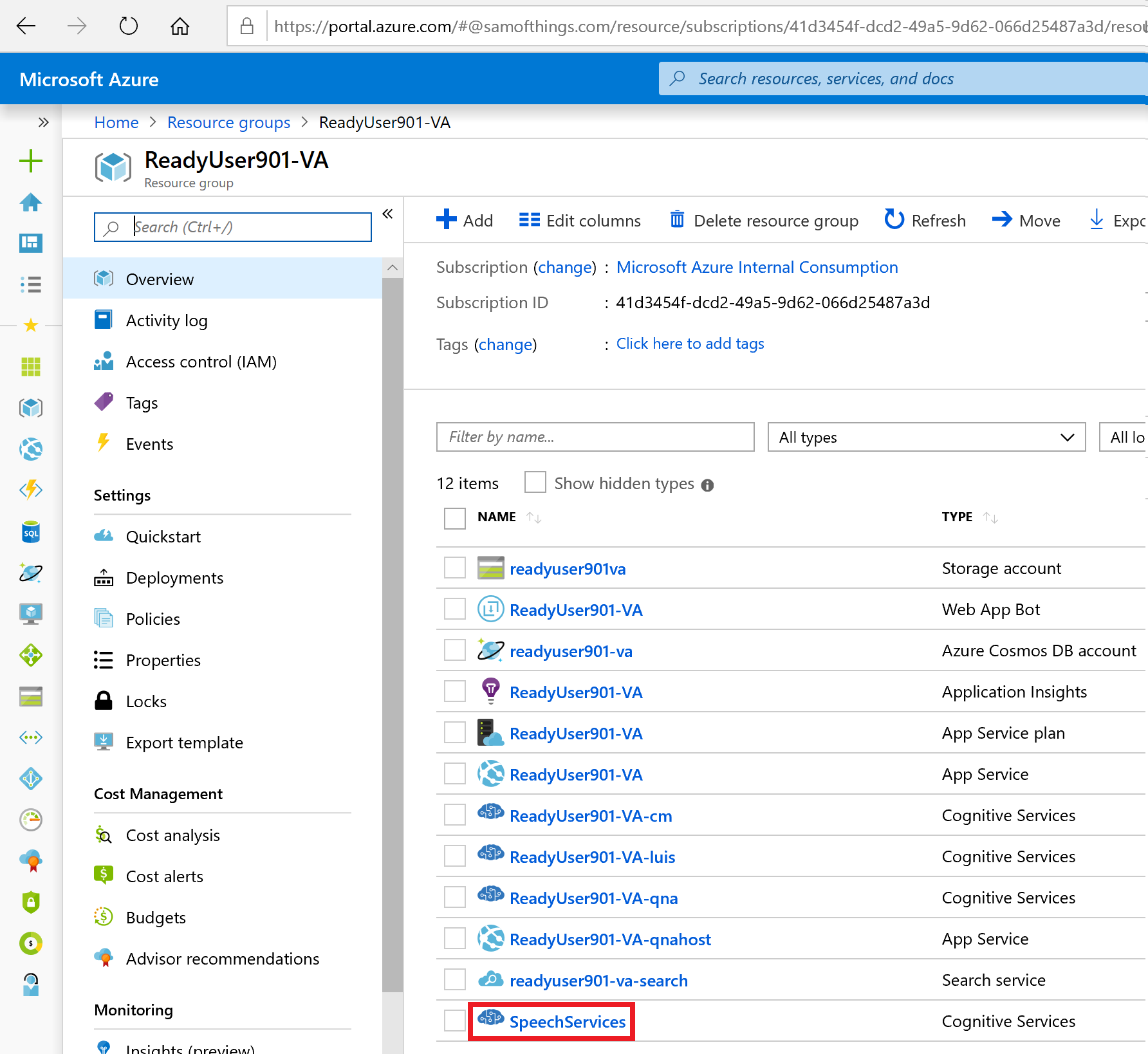The width and height of the screenshot is (1148, 1054).
Task: Open the Storage accounts icon in rail
Action: tap(30, 696)
